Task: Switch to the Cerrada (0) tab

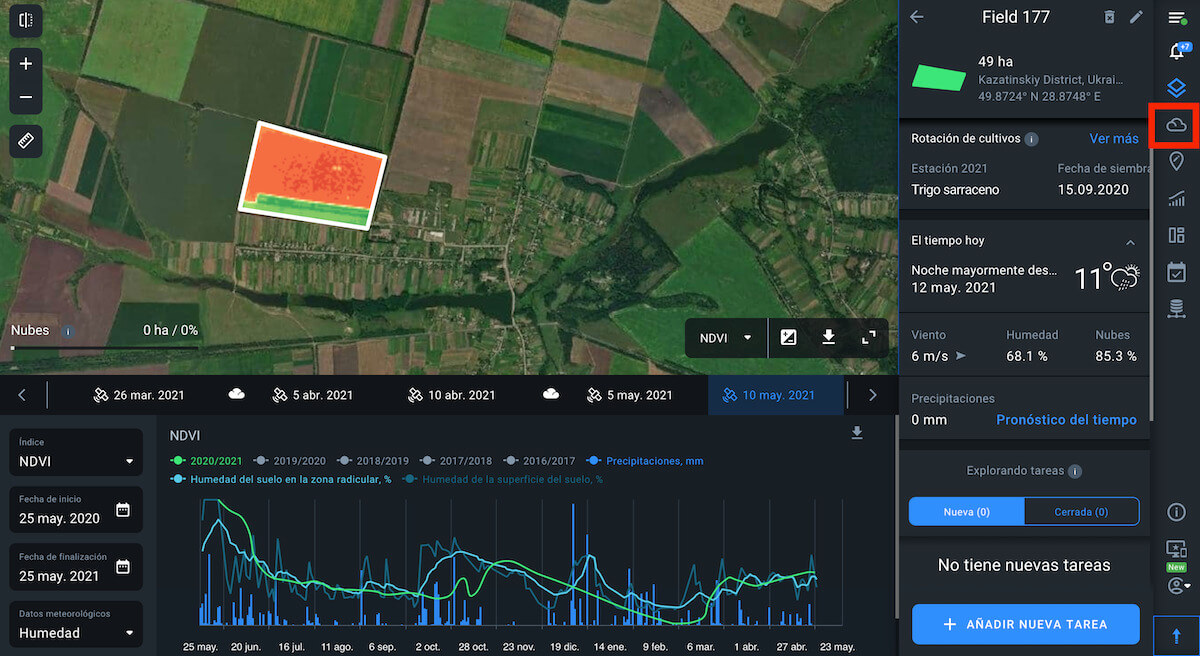Action: click(1081, 512)
